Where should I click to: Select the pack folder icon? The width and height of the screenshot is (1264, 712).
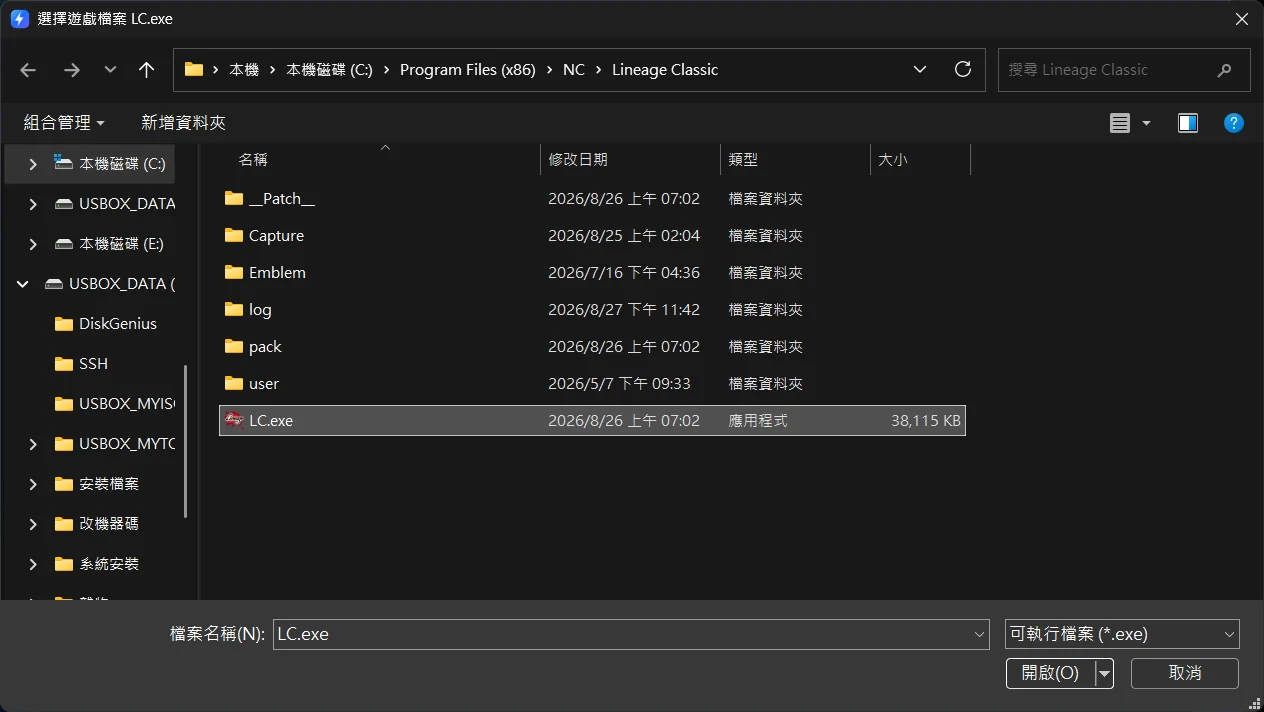click(x=234, y=346)
